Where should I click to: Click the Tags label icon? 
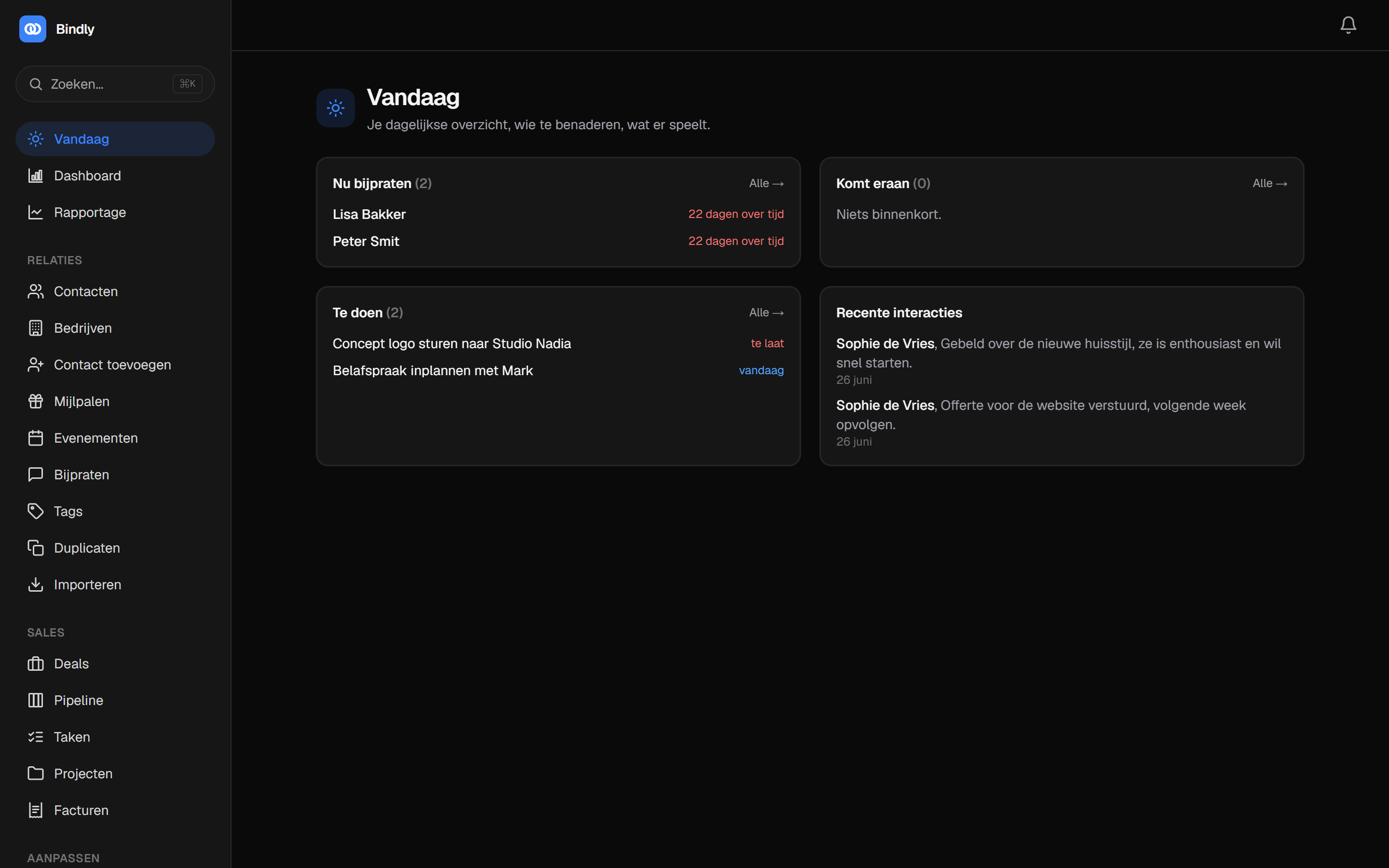coord(36,512)
